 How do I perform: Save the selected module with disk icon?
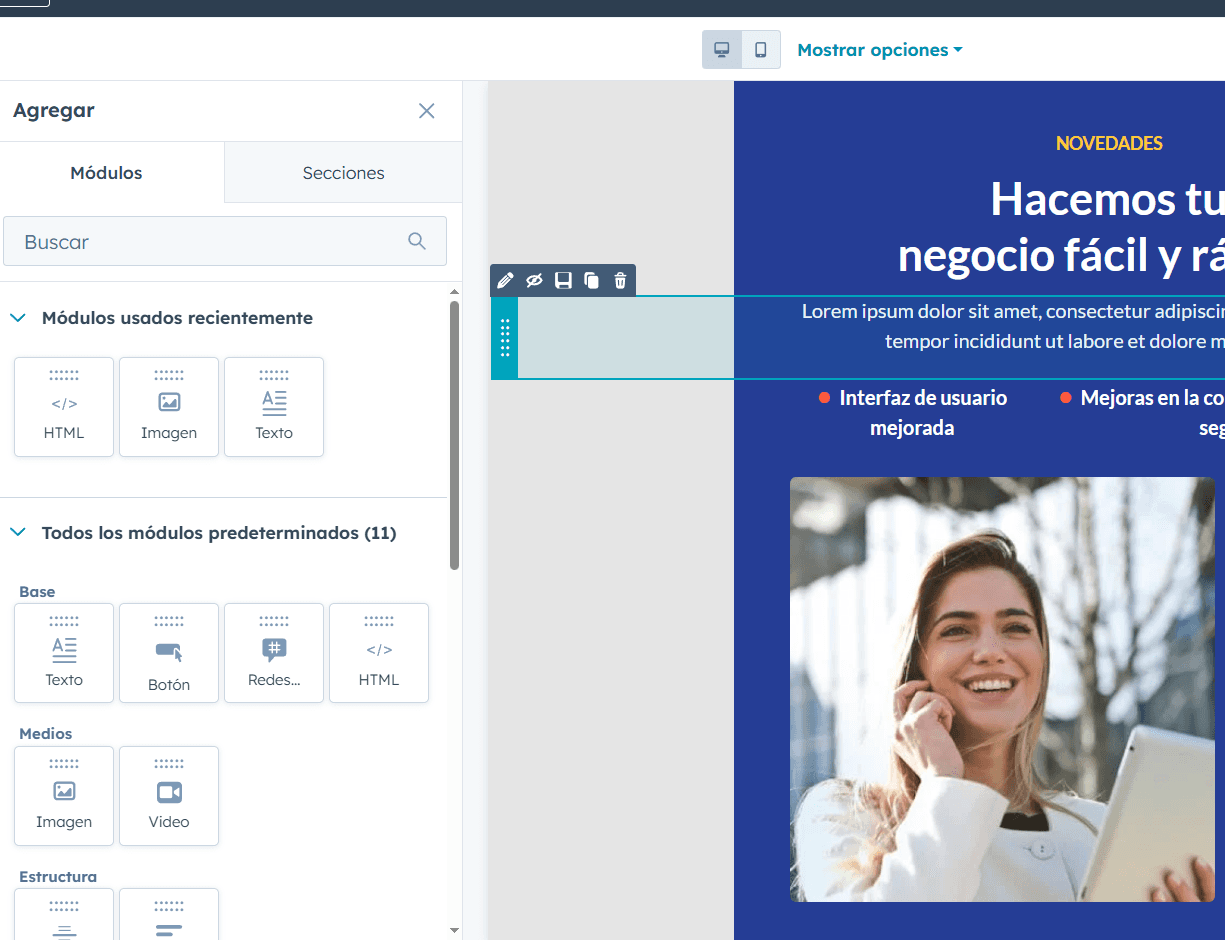(x=563, y=281)
